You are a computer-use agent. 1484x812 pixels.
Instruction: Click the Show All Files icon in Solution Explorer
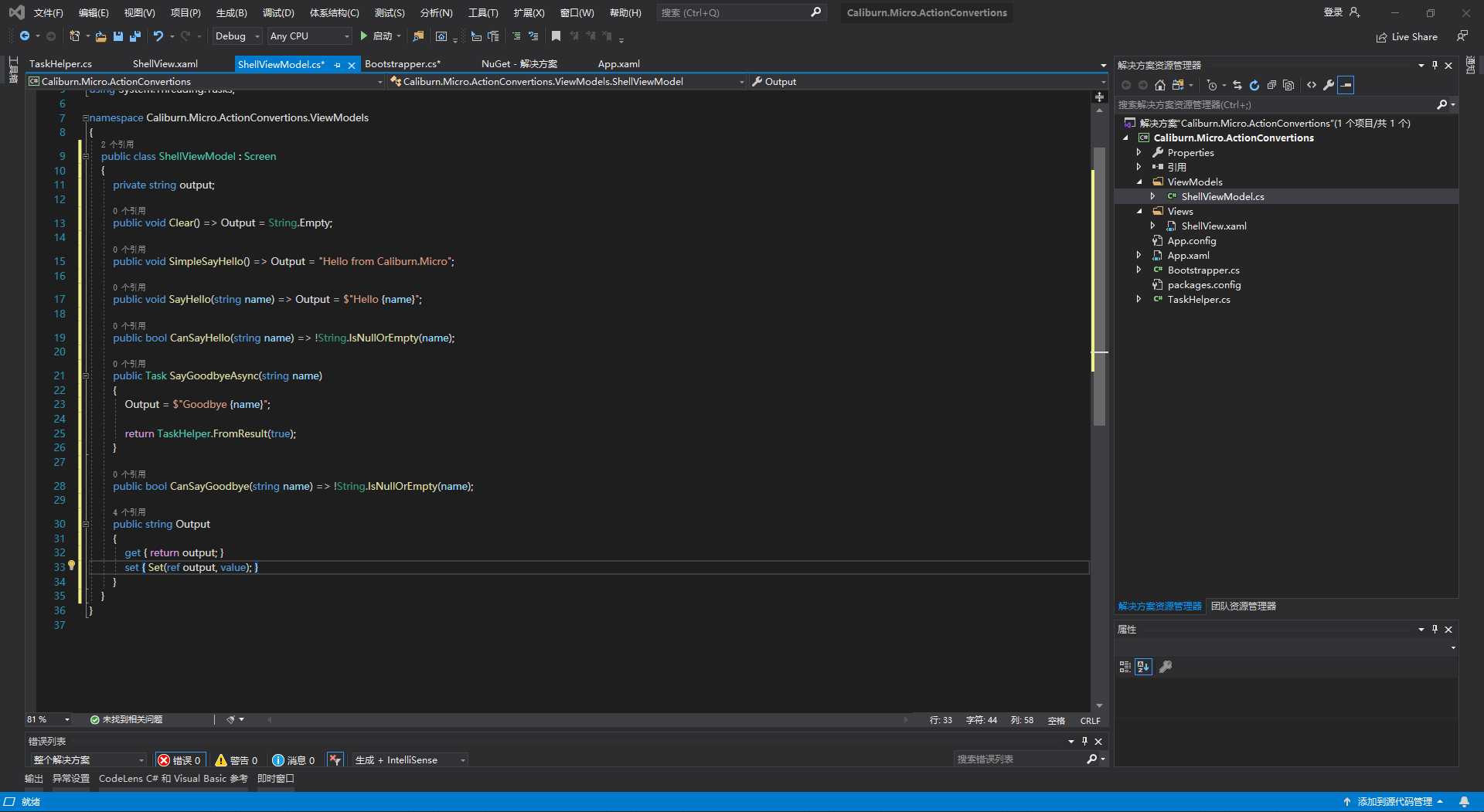tap(1288, 85)
